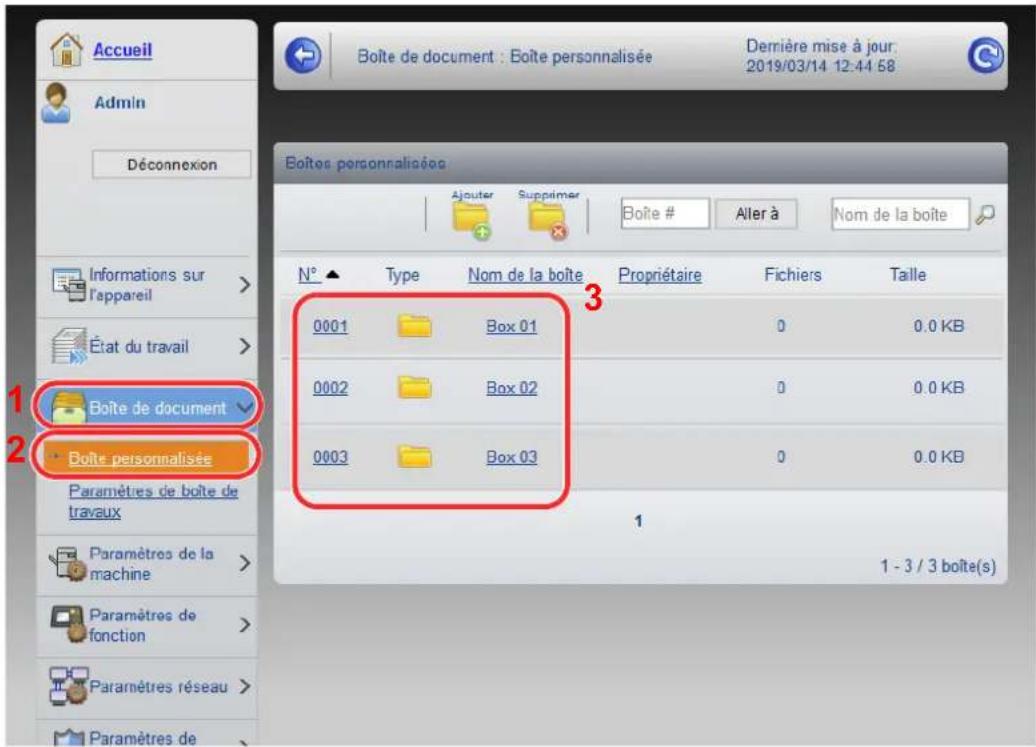Click the Ajouter add-folder icon
The width and height of the screenshot is (1036, 747).
tap(472, 217)
